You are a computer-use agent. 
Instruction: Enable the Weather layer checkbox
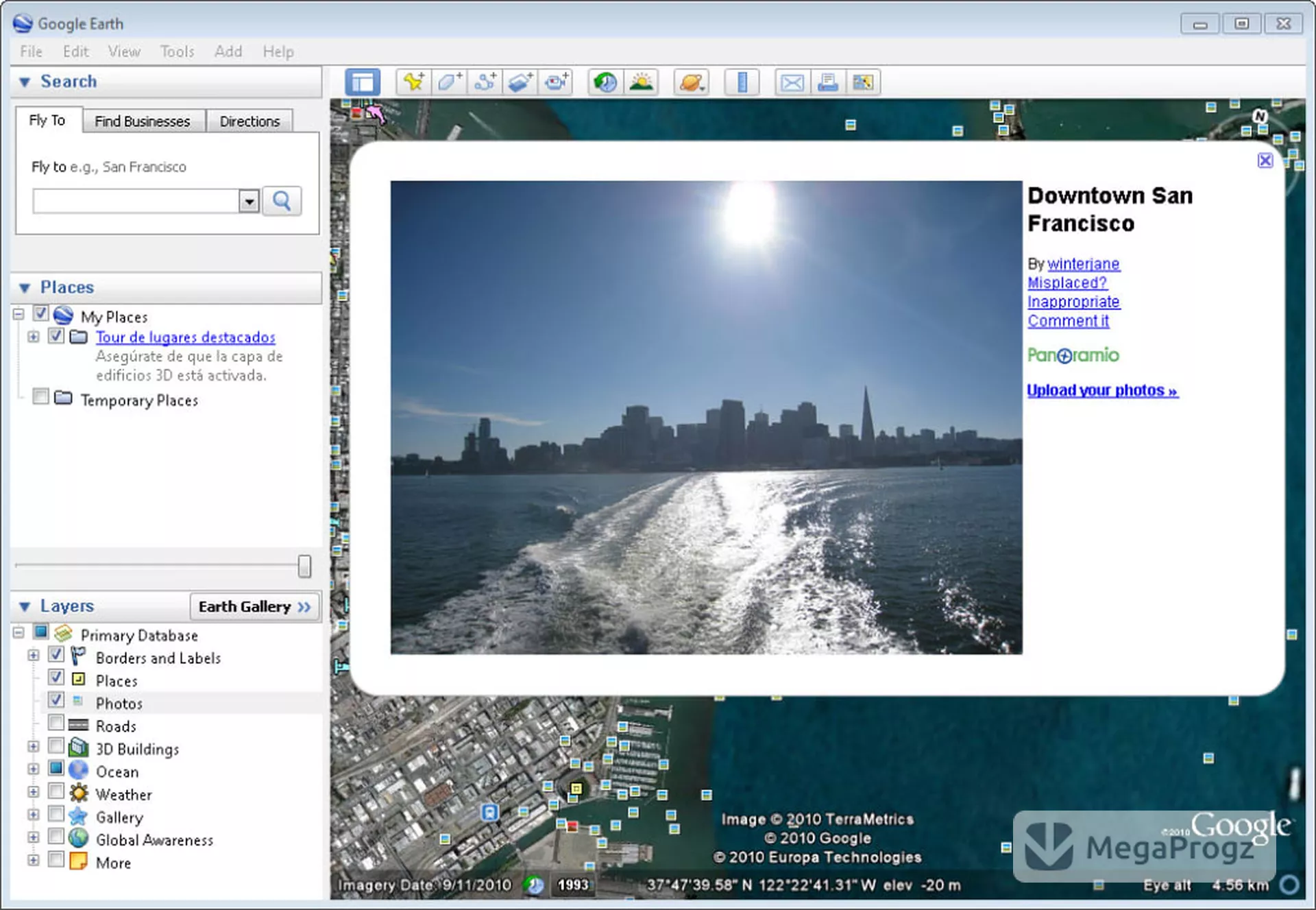tap(56, 791)
